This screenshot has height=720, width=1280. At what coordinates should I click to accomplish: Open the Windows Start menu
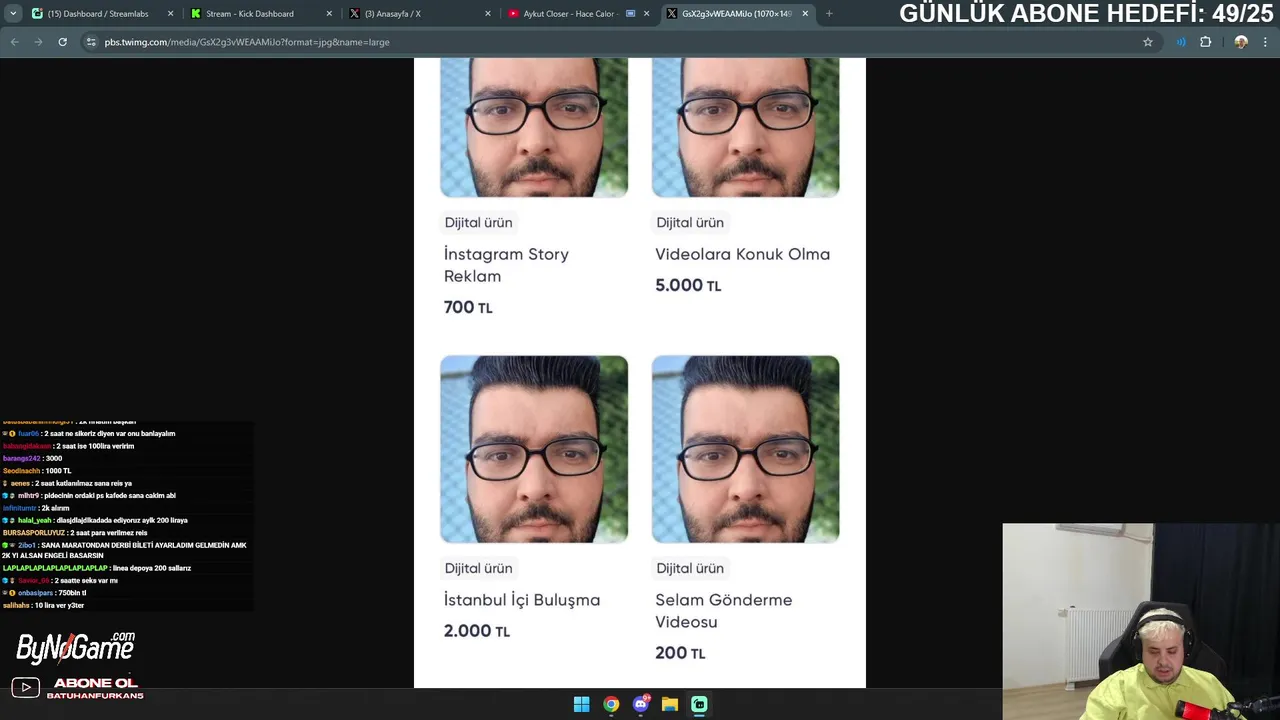(x=581, y=704)
